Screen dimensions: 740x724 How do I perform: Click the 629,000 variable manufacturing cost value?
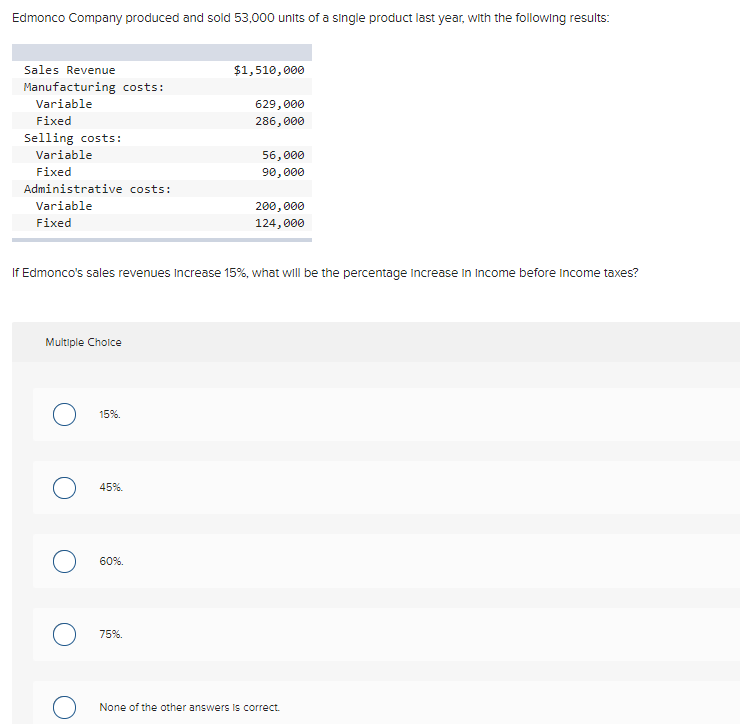(x=280, y=104)
